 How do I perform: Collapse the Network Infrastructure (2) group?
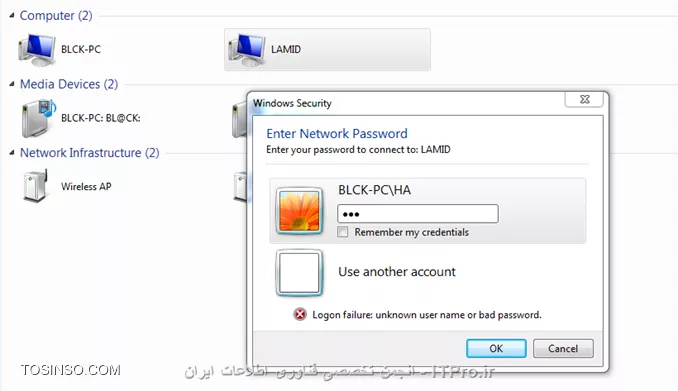tap(12, 153)
